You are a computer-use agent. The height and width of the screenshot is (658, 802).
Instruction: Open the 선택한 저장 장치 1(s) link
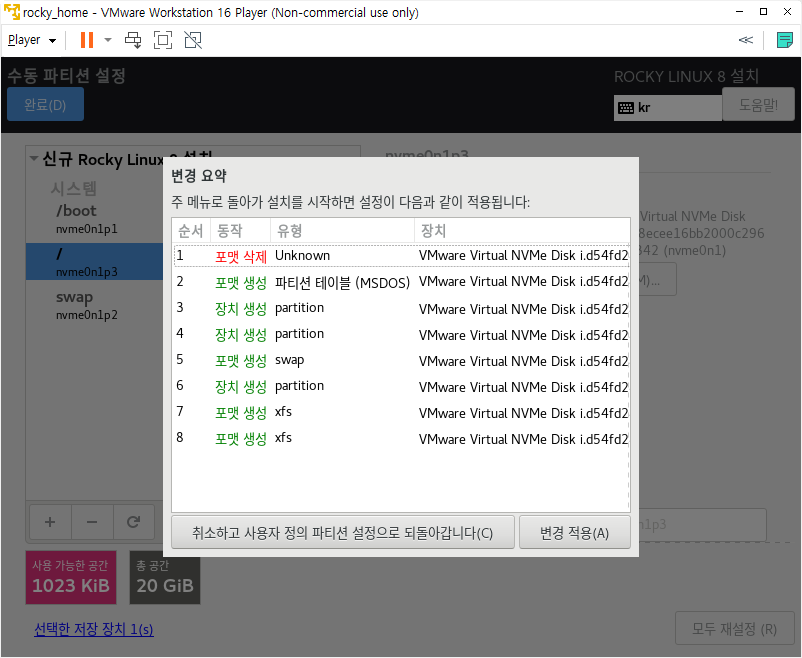tap(94, 629)
